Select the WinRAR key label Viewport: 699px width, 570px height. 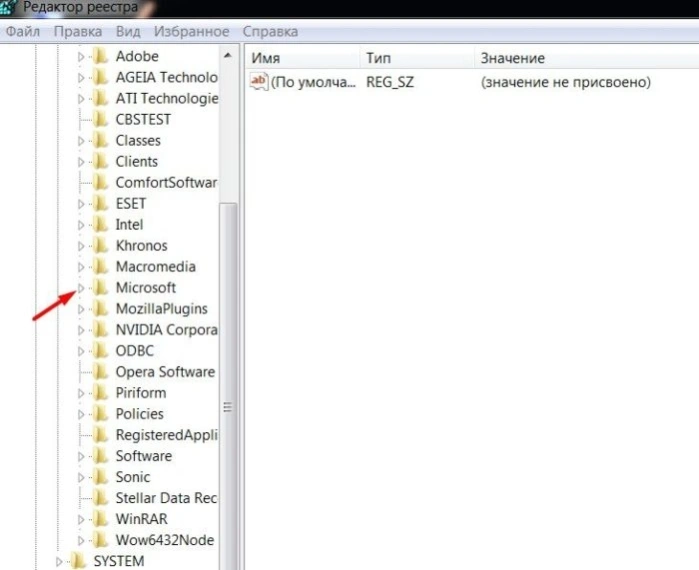pos(142,519)
